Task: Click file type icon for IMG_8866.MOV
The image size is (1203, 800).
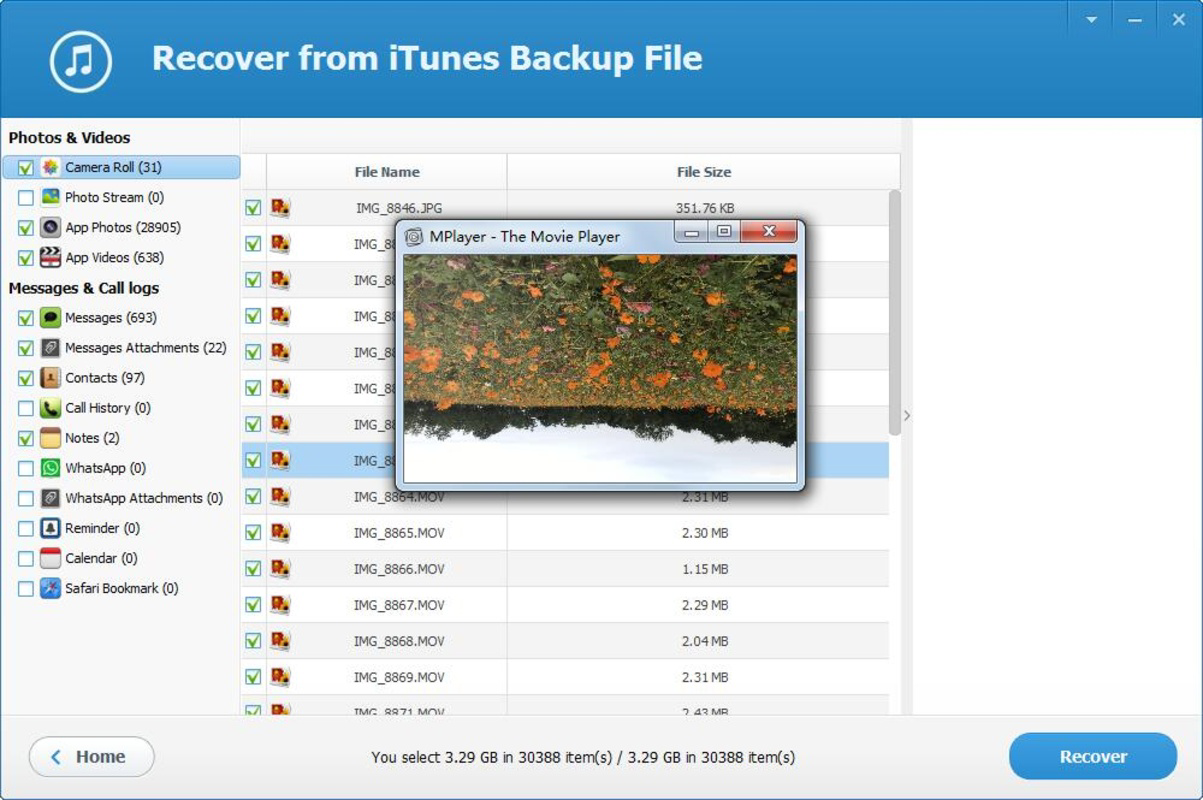Action: coord(280,568)
